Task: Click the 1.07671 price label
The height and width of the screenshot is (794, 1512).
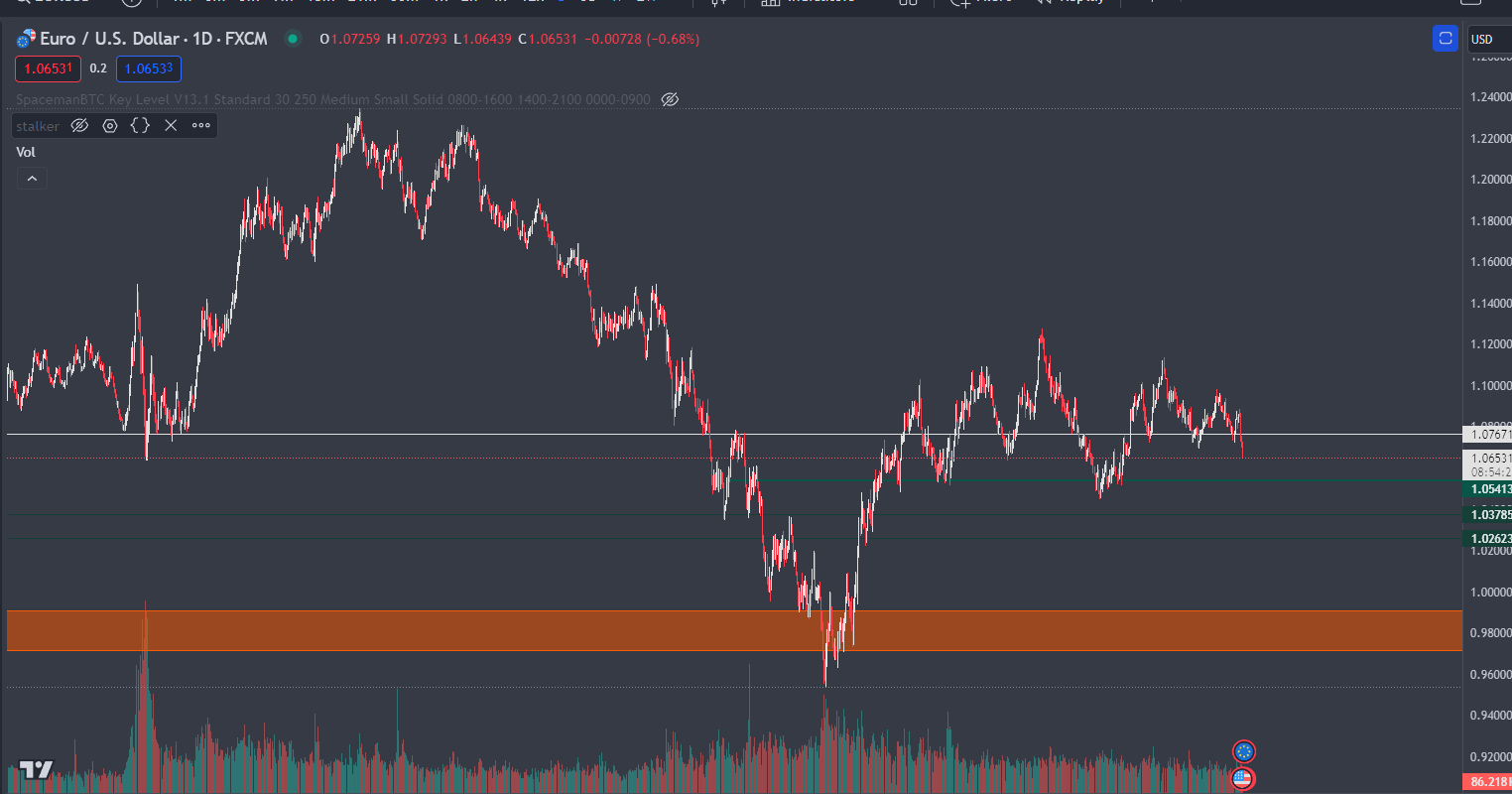Action: pyautogui.click(x=1487, y=435)
